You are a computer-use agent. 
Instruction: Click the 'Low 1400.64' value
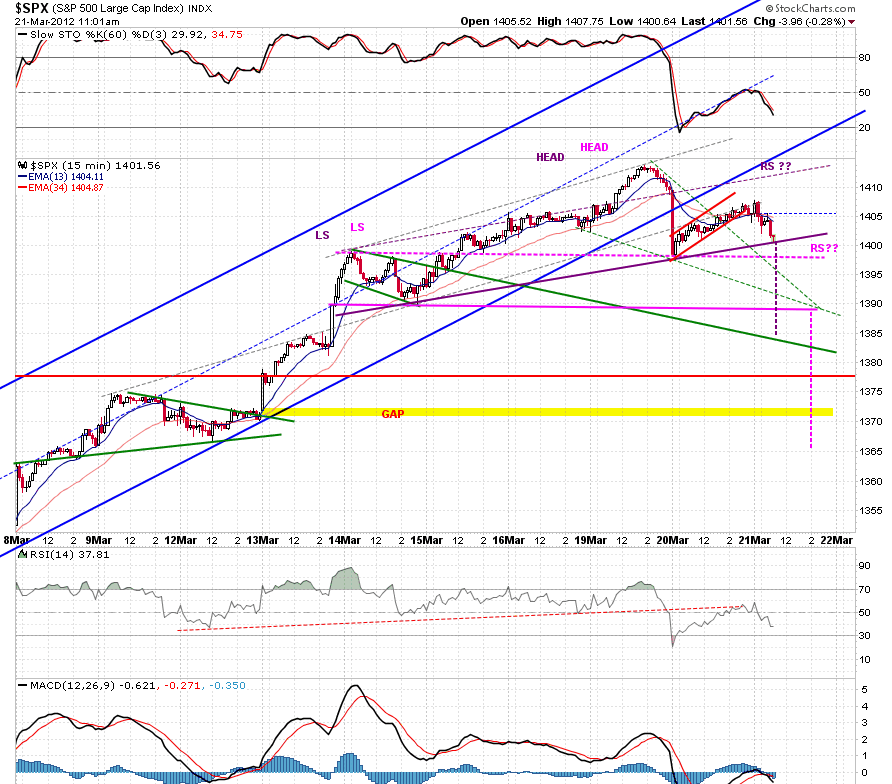pyautogui.click(x=642, y=21)
